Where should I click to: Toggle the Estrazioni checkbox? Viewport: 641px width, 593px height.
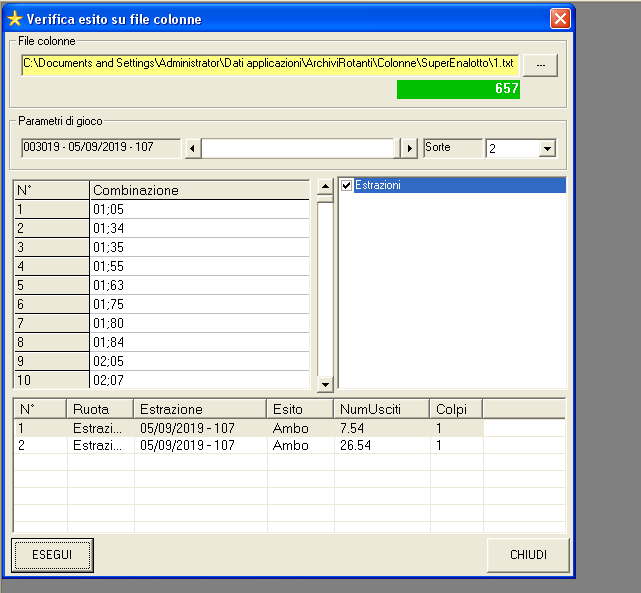tap(347, 186)
